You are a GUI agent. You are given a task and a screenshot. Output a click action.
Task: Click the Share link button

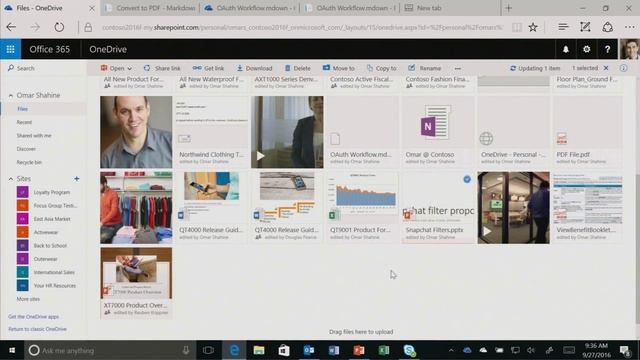click(162, 69)
